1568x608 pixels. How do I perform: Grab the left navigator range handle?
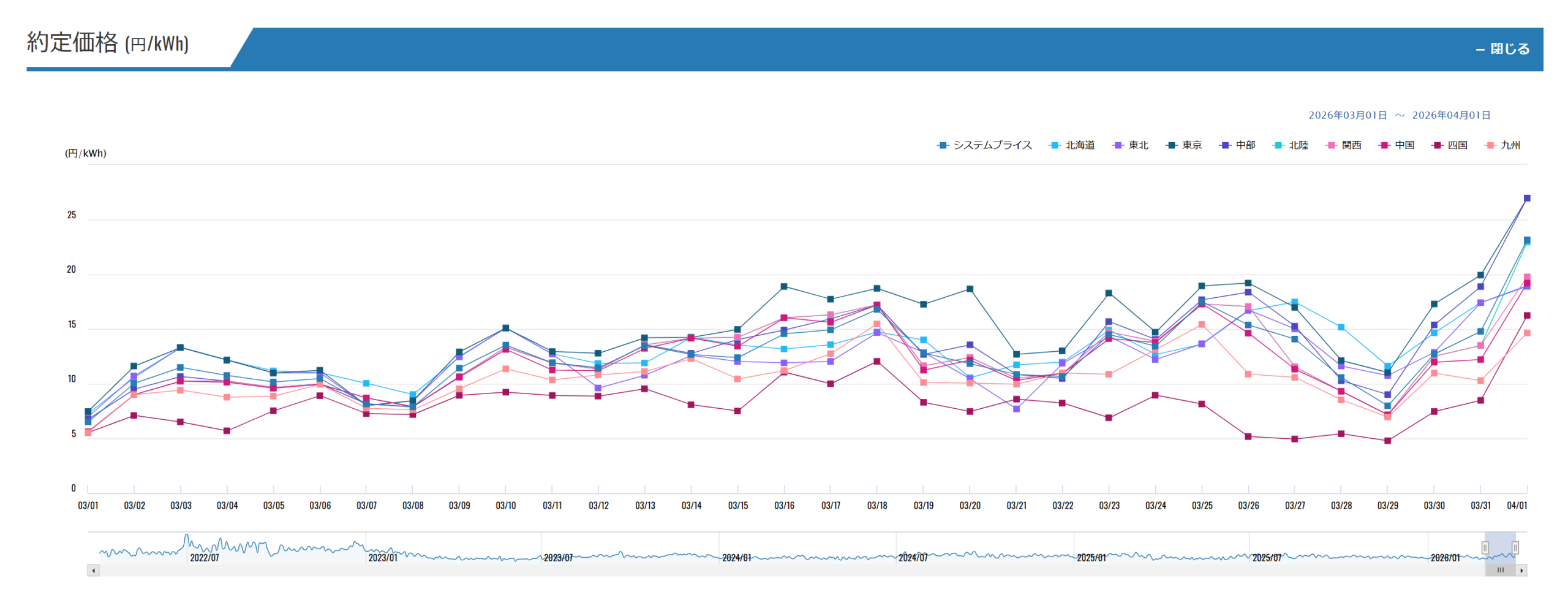tap(1485, 547)
